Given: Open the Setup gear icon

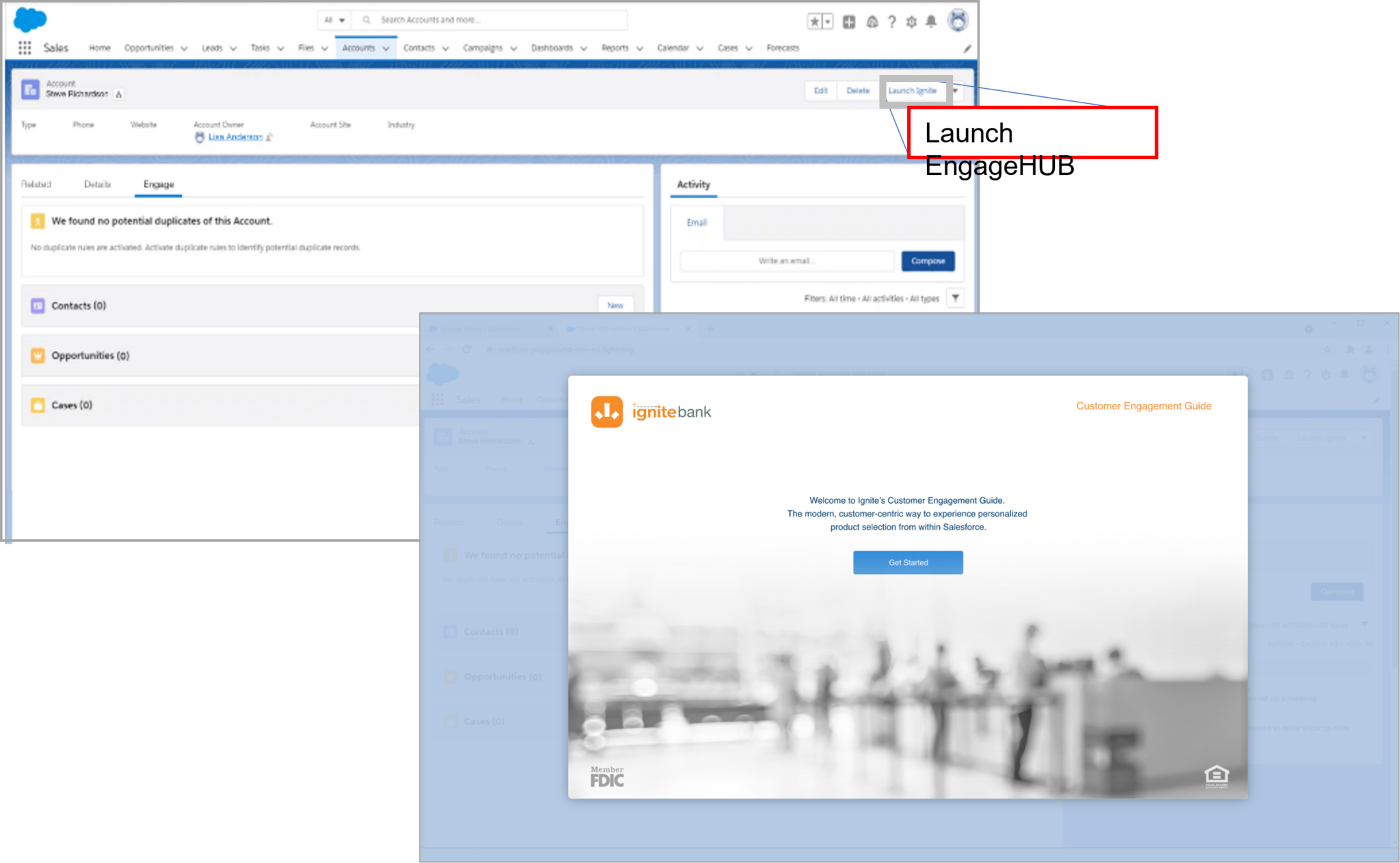Looking at the screenshot, I should click(911, 21).
